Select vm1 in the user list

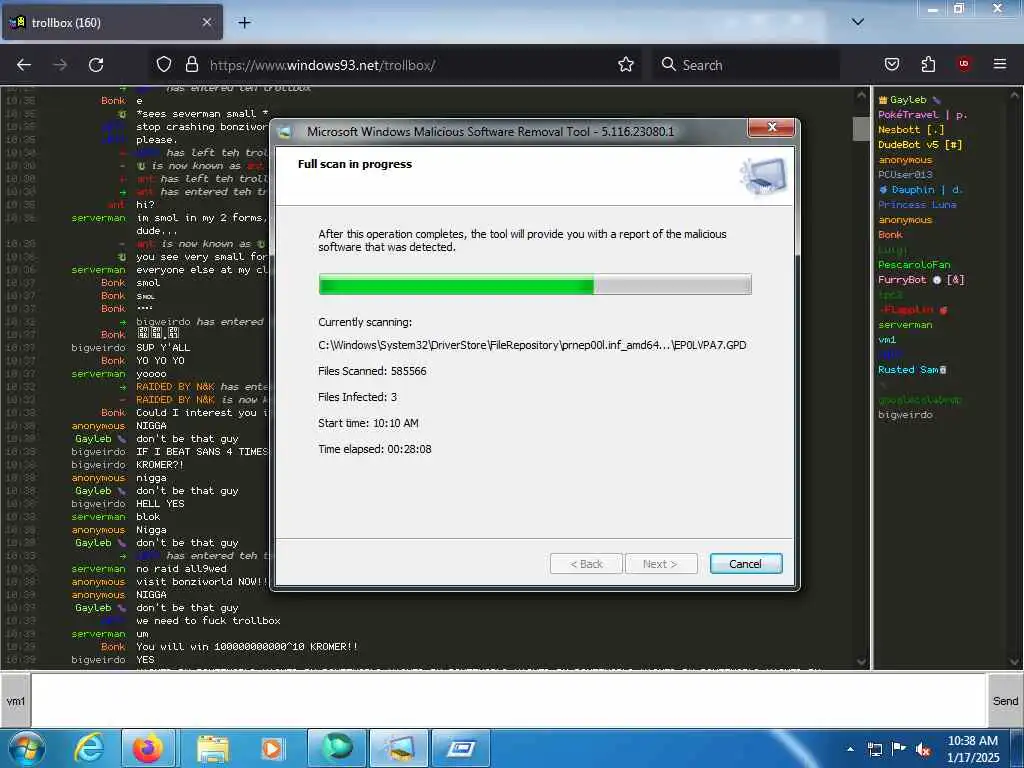pyautogui.click(x=887, y=340)
